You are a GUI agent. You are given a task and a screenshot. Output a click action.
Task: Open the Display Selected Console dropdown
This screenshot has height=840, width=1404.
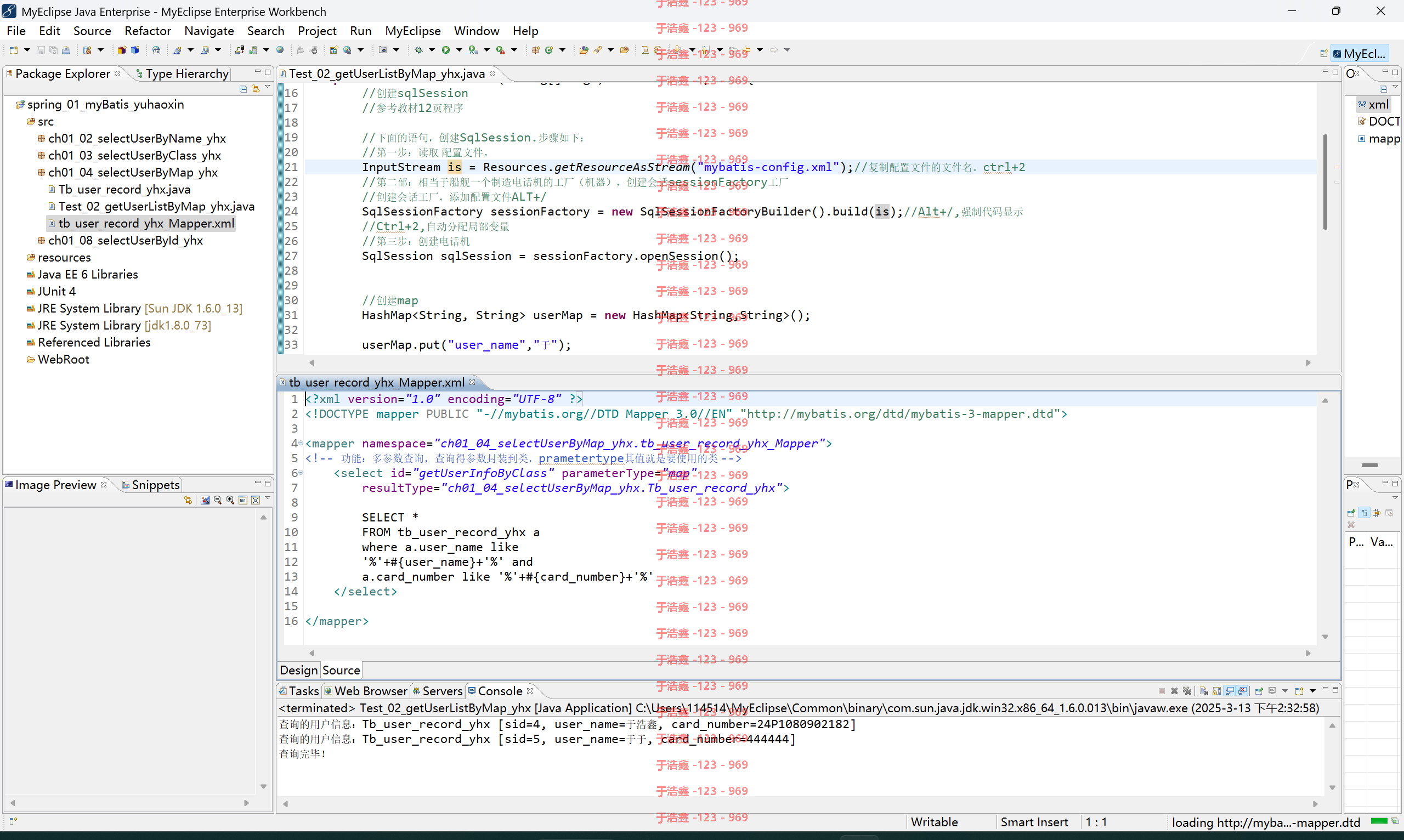tap(1284, 691)
